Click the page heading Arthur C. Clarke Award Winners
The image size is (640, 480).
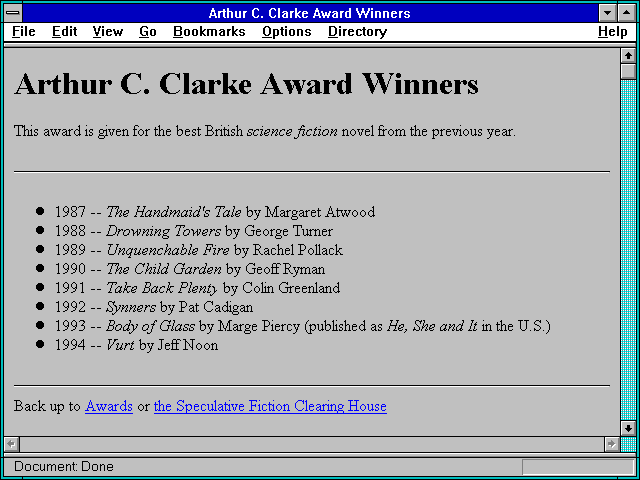tap(246, 84)
